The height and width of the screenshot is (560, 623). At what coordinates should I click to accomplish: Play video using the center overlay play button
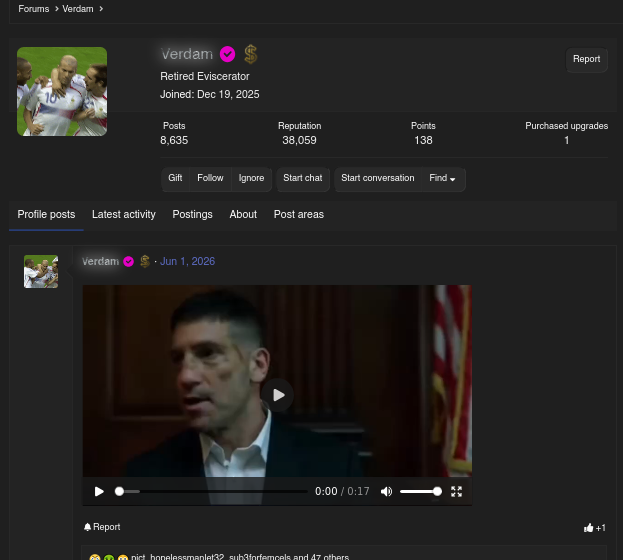click(x=278, y=395)
